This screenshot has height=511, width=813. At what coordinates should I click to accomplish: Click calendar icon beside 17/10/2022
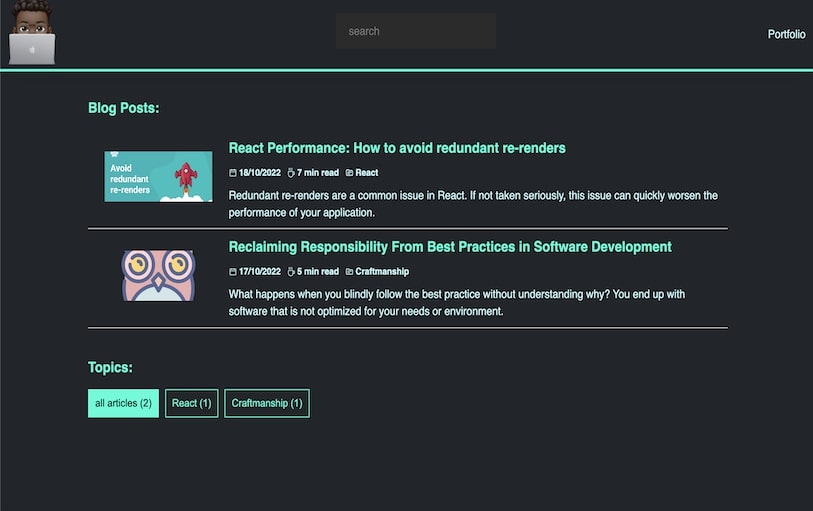pos(233,272)
